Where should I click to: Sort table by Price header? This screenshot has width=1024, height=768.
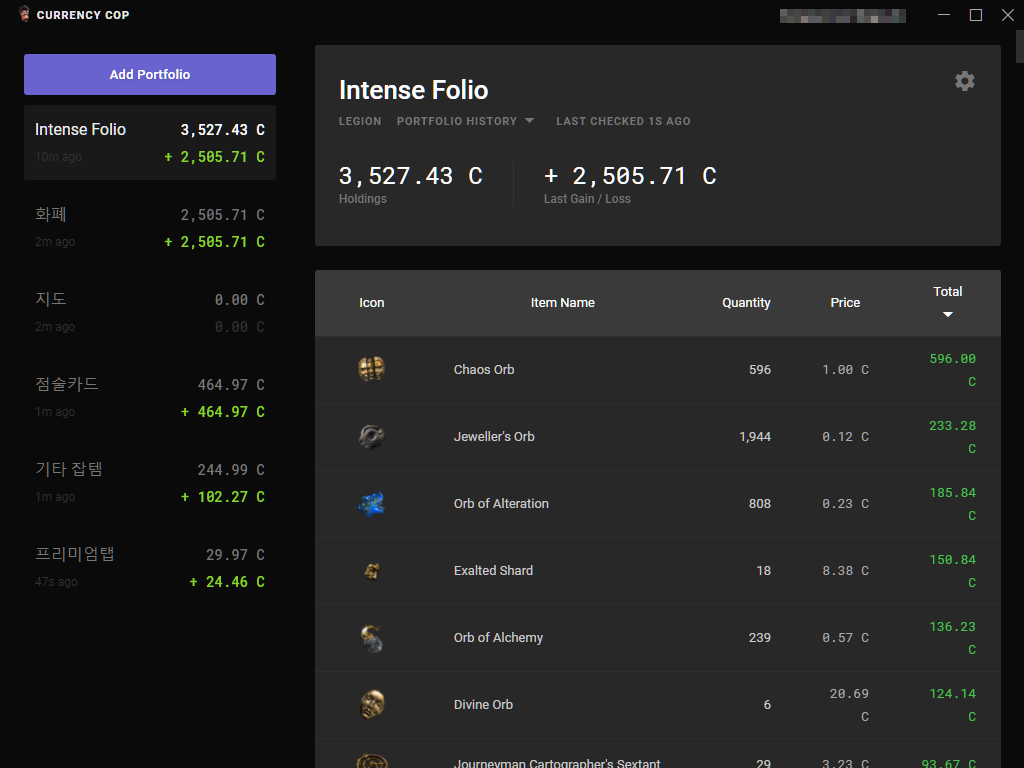[845, 302]
